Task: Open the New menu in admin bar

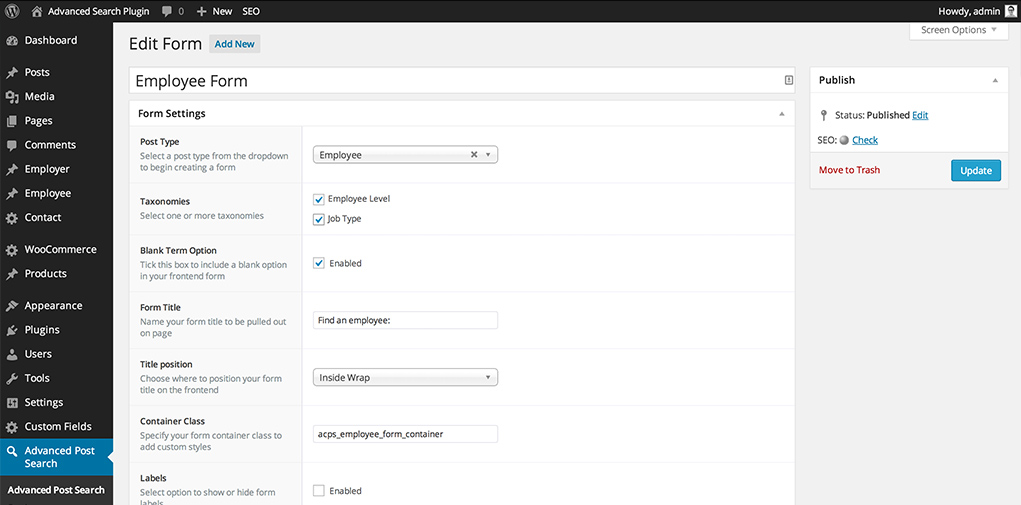Action: coord(214,11)
